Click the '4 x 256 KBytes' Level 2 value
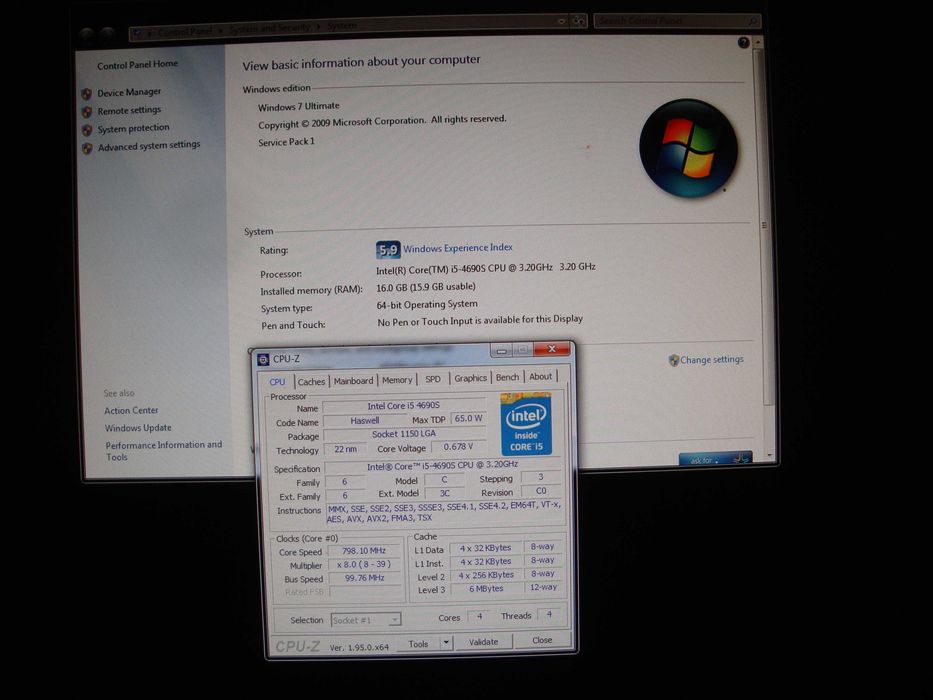 (486, 575)
